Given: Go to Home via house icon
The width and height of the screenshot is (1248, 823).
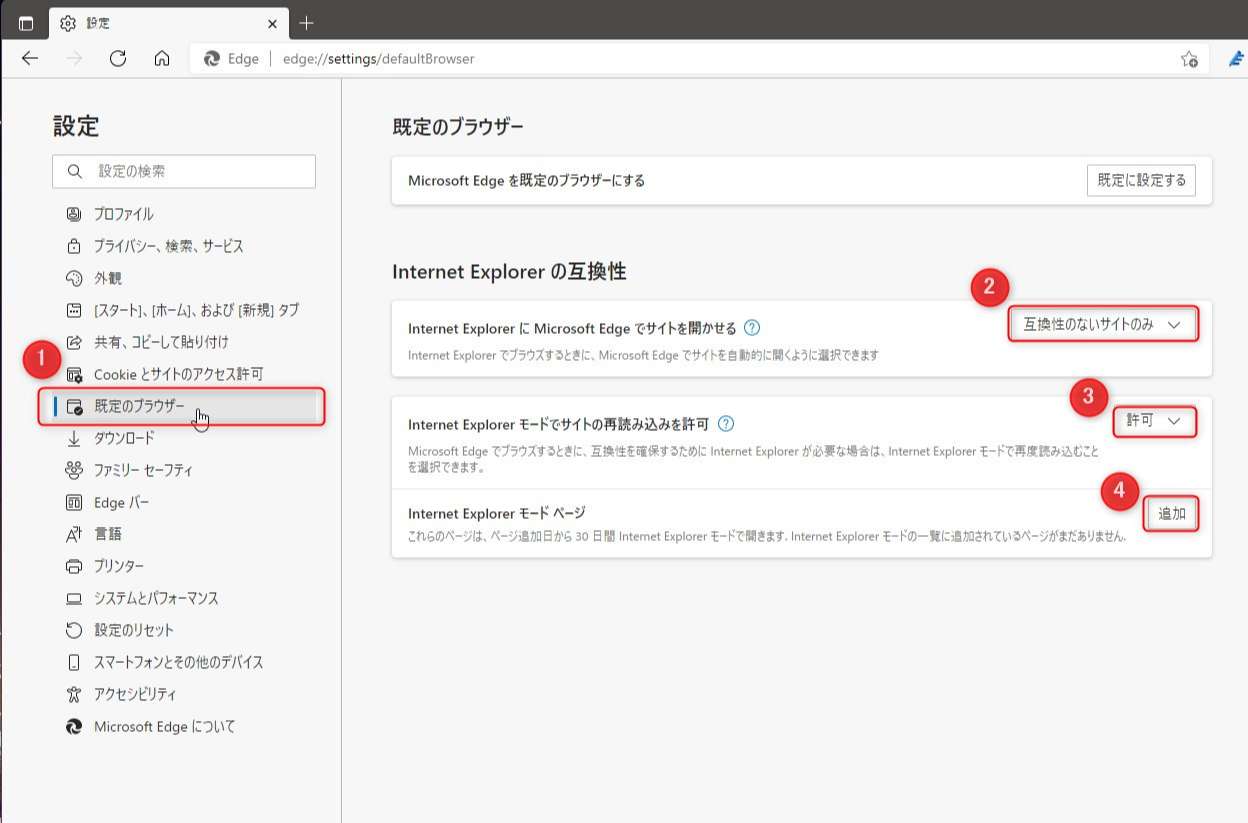Looking at the screenshot, I should pos(162,58).
